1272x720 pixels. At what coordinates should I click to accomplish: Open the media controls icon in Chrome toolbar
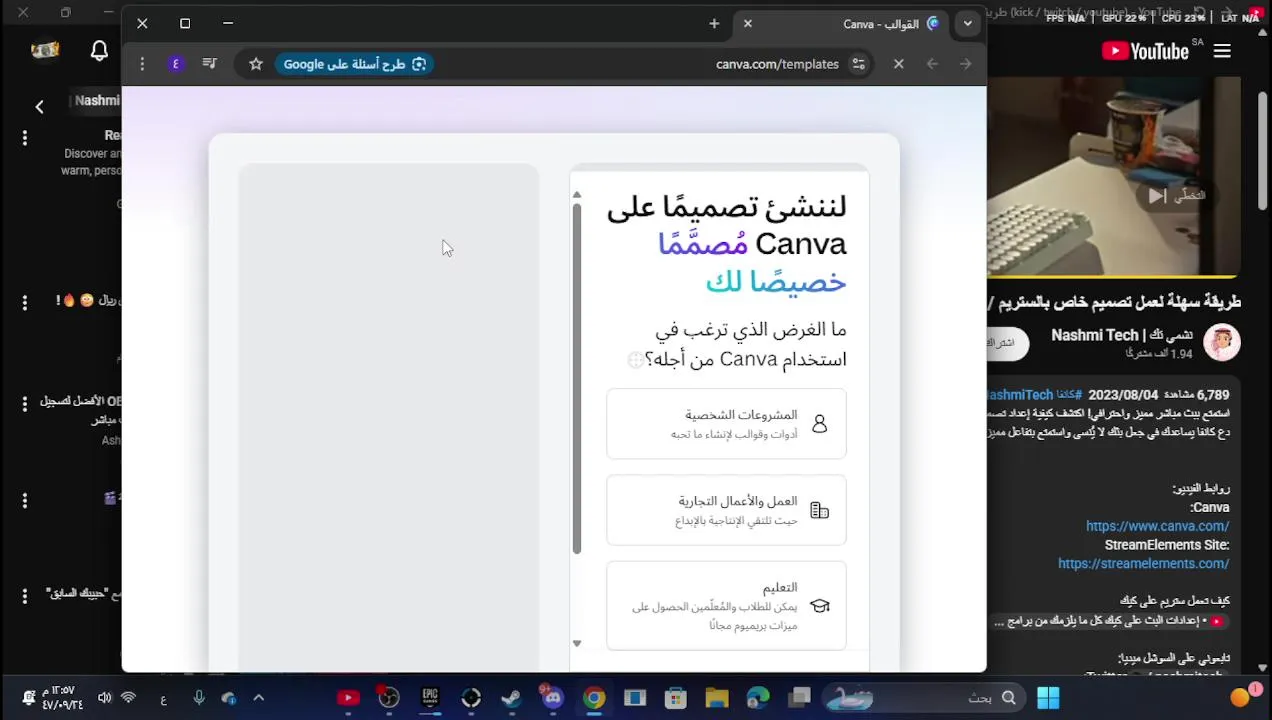tap(209, 64)
